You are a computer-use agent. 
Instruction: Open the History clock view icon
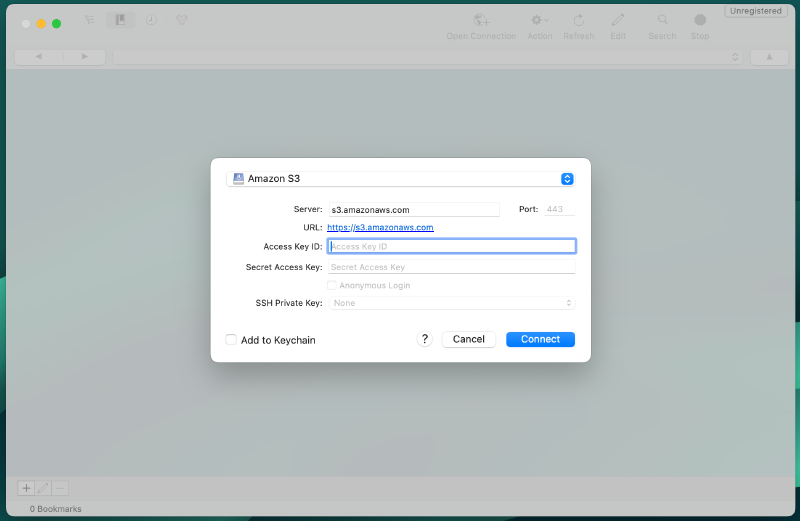tap(151, 20)
